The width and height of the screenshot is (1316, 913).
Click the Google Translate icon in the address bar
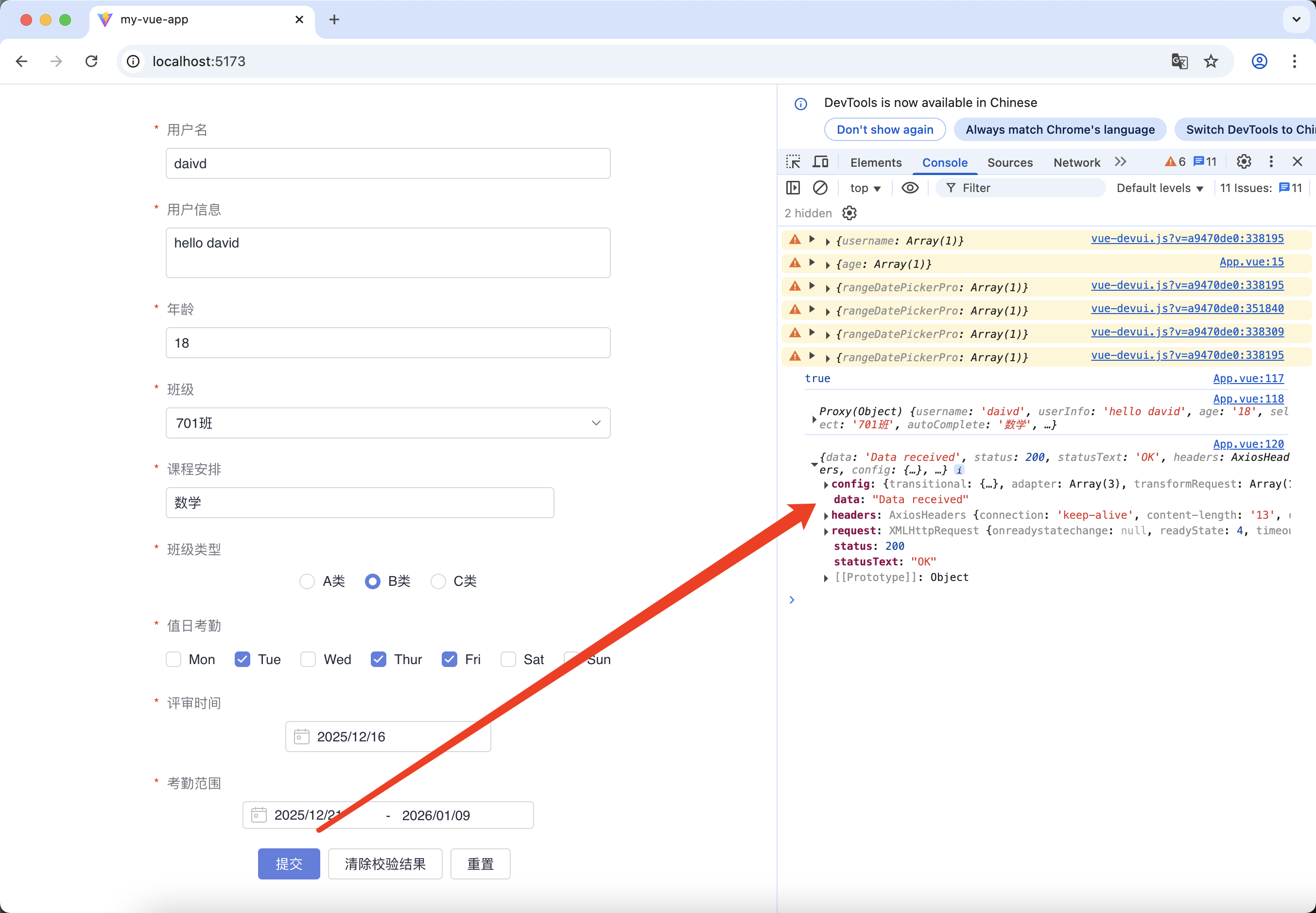tap(1179, 61)
